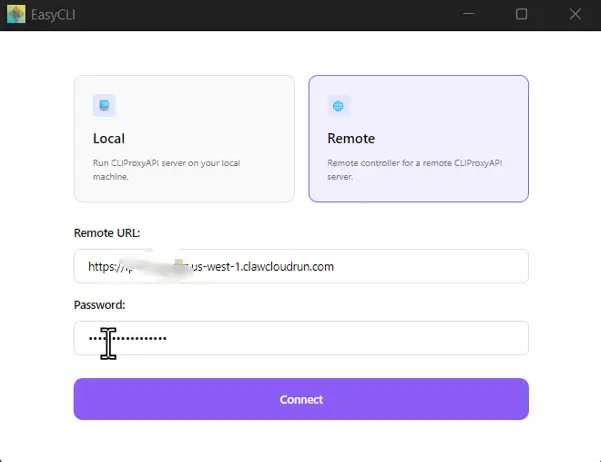Select the Remote mode card
This screenshot has height=462, width=601.
click(418, 139)
